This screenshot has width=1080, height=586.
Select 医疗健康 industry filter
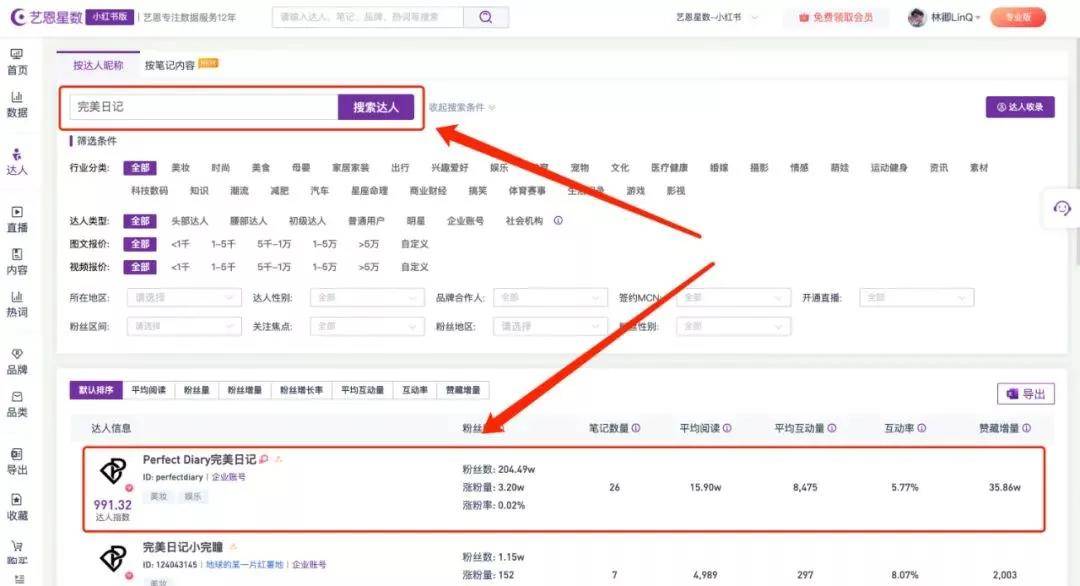(669, 168)
